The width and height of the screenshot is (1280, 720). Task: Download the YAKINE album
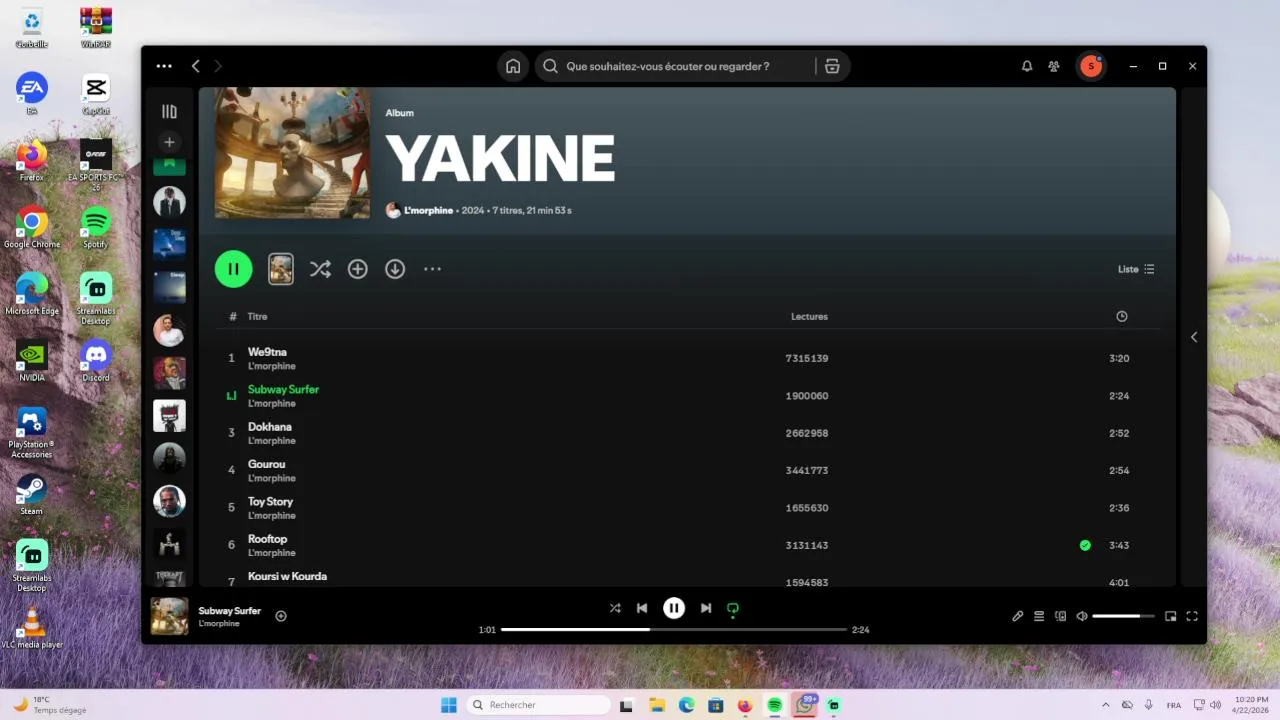tap(395, 269)
